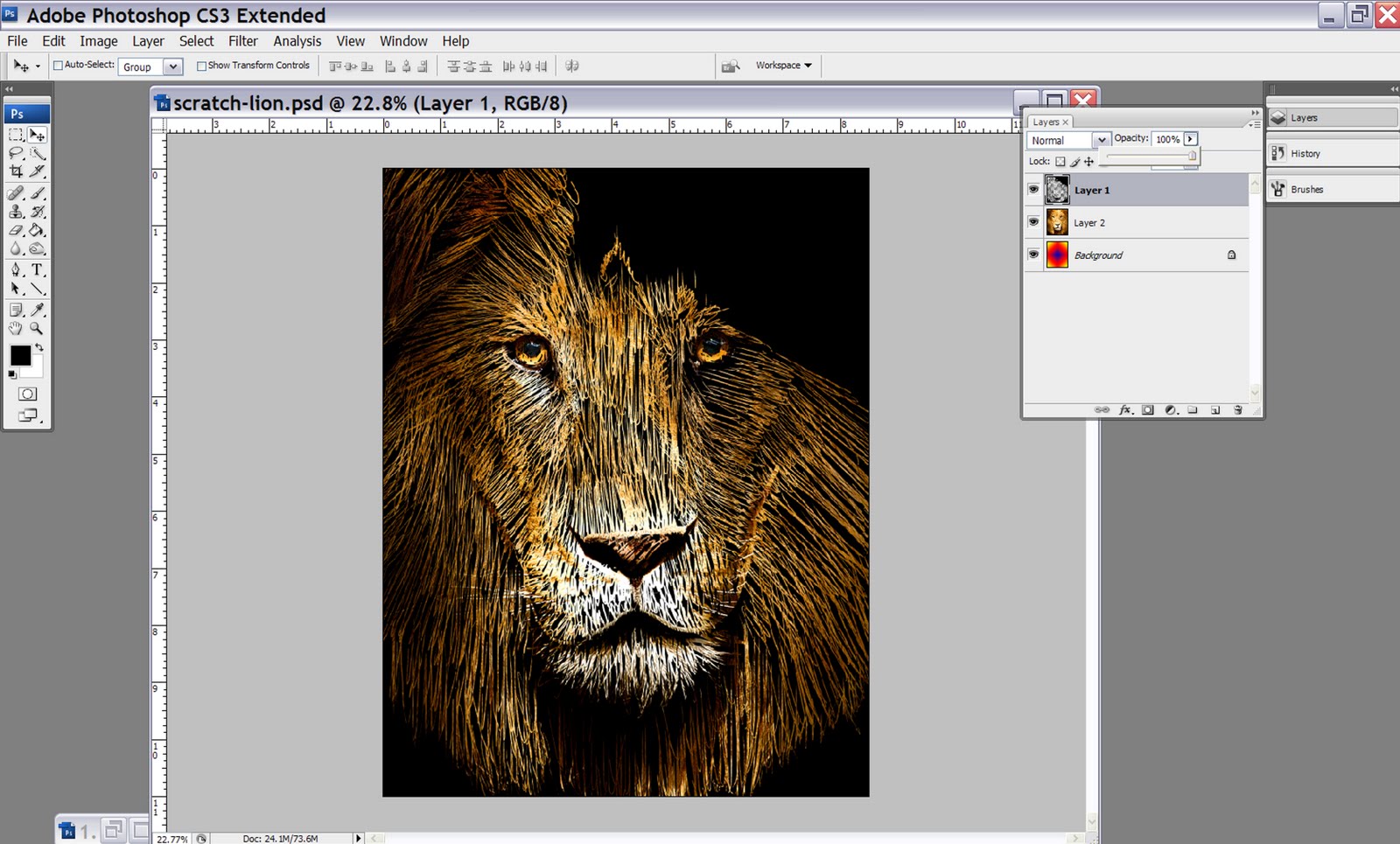This screenshot has height=844, width=1400.
Task: Select the Lasso tool
Action: point(16,153)
